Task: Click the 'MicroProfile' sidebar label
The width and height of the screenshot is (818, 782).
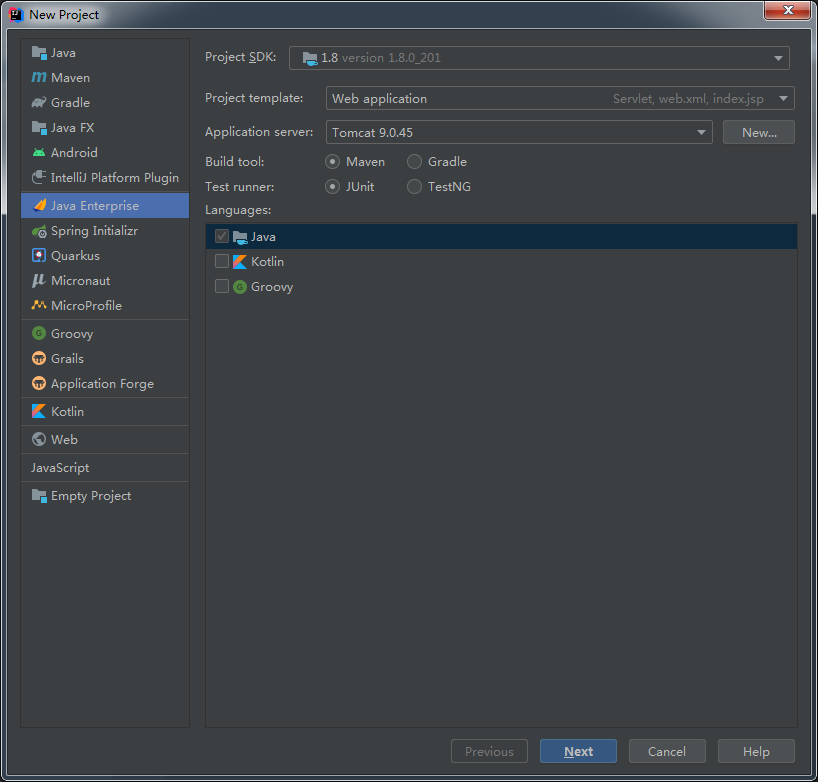Action: tap(86, 305)
